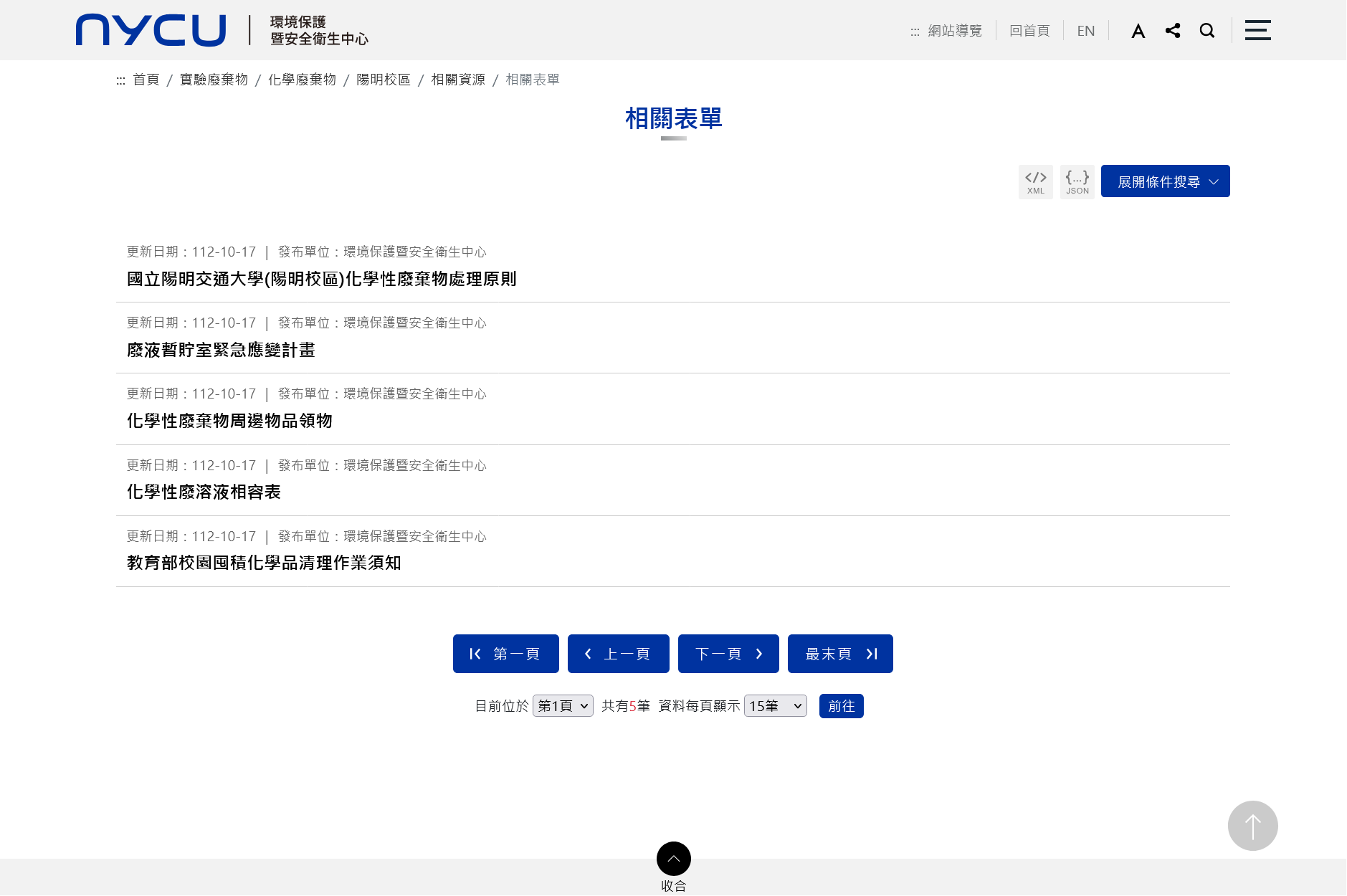This screenshot has height=896, width=1347.
Task: Switch language to EN
Action: pyautogui.click(x=1085, y=31)
